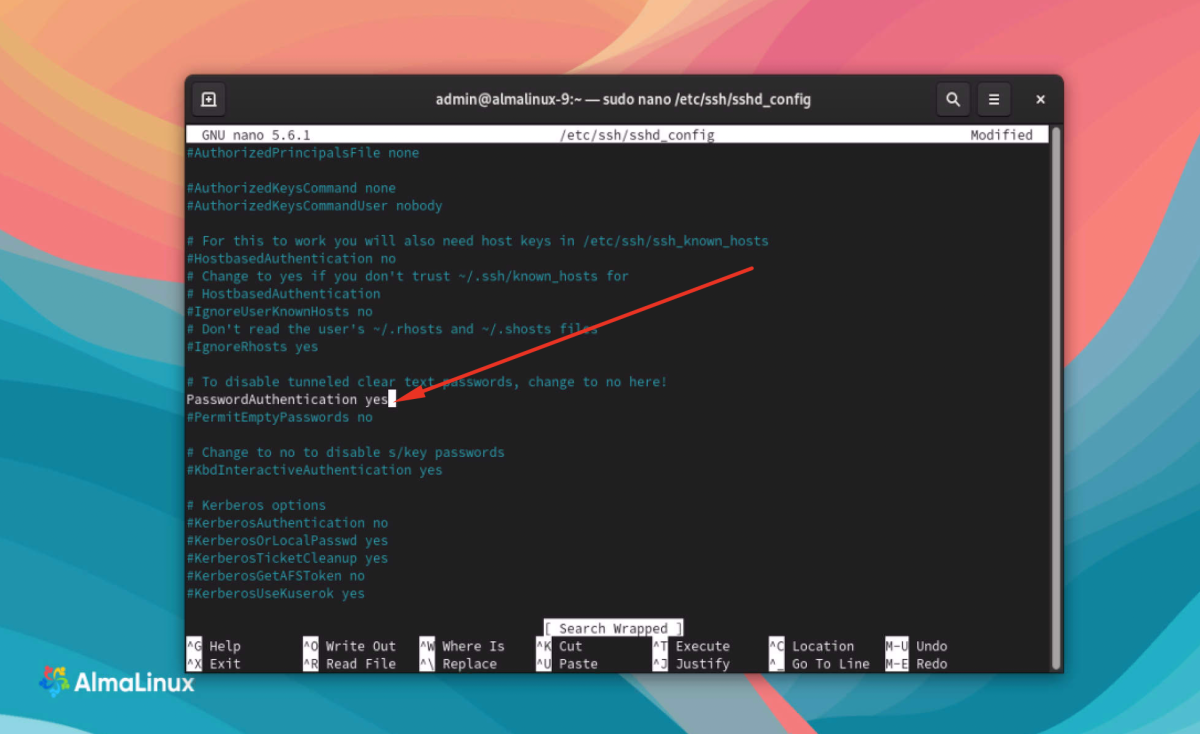This screenshot has height=734, width=1200.
Task: Click the #KbdInteractiveAuthentication yes line
Action: tap(314, 470)
